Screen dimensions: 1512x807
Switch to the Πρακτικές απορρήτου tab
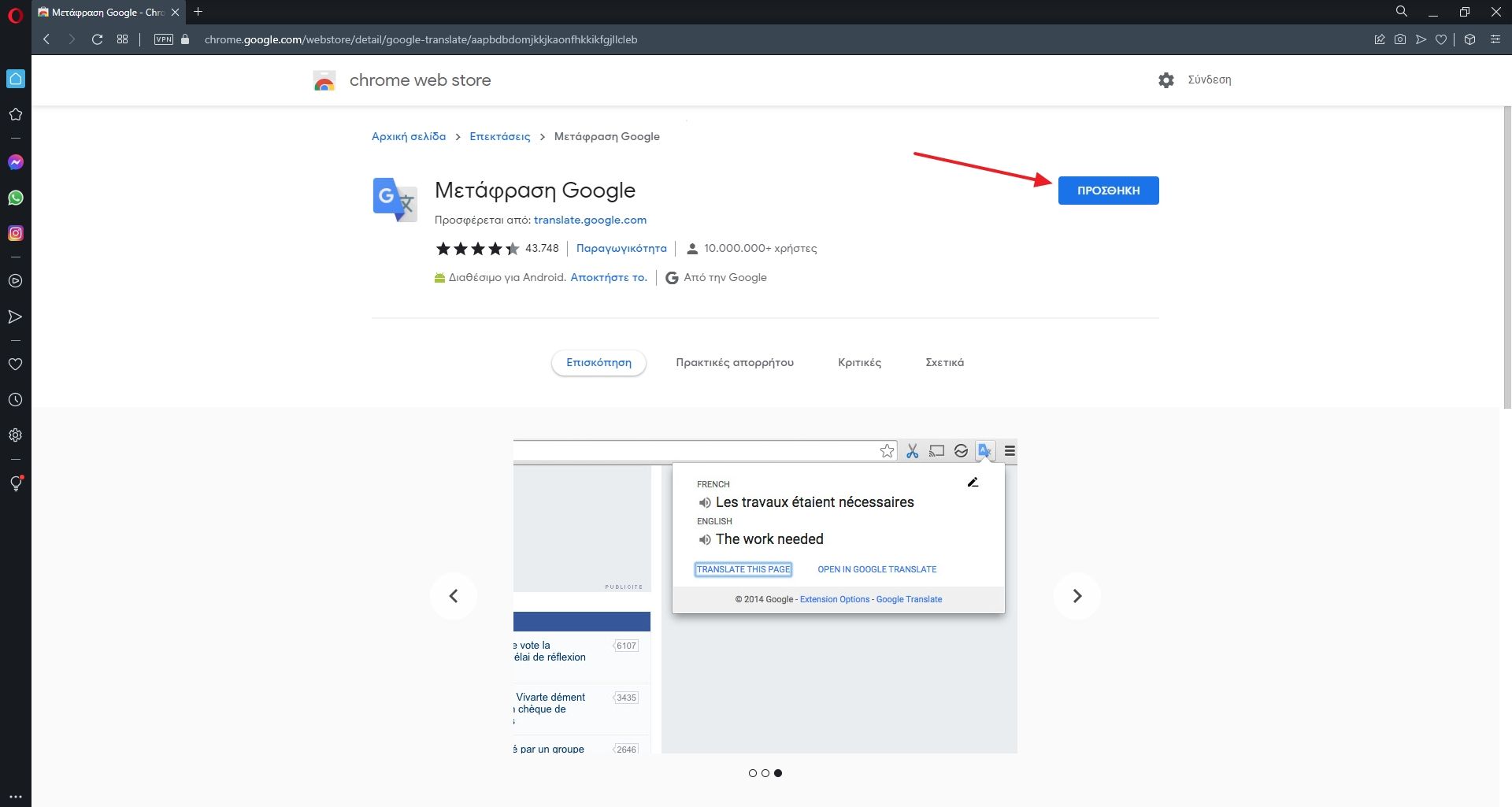(x=734, y=363)
